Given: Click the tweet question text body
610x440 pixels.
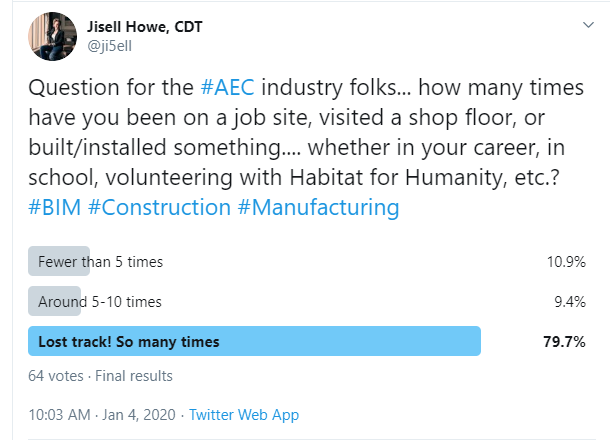Looking at the screenshot, I should coord(306,147).
